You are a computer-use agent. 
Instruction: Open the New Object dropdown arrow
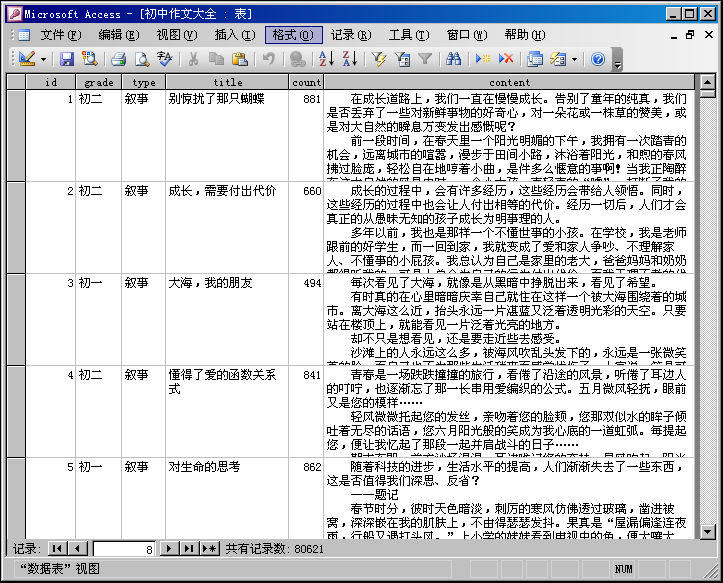coord(574,59)
